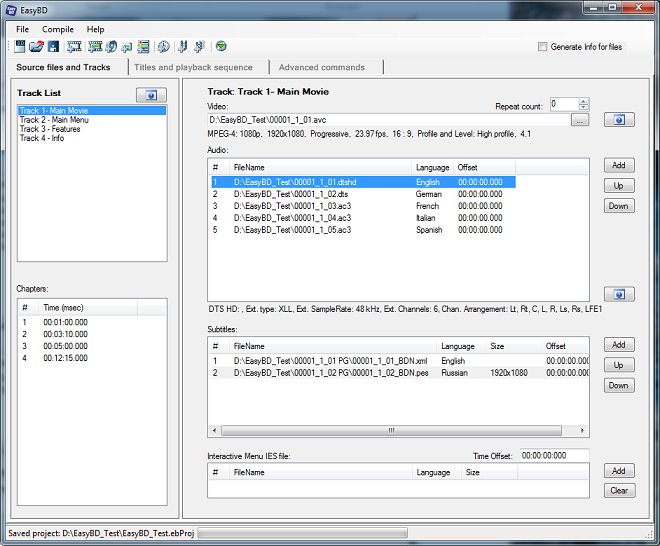Save the project using the floppy disk icon
The width and height of the screenshot is (660, 546).
pos(53,46)
